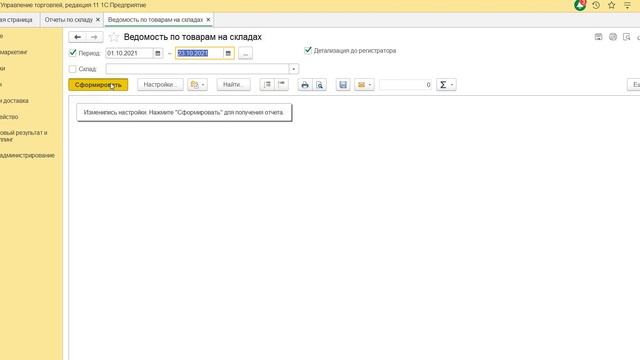The image size is (640, 360).
Task: Click the Sigma sum icon
Action: coord(443,85)
